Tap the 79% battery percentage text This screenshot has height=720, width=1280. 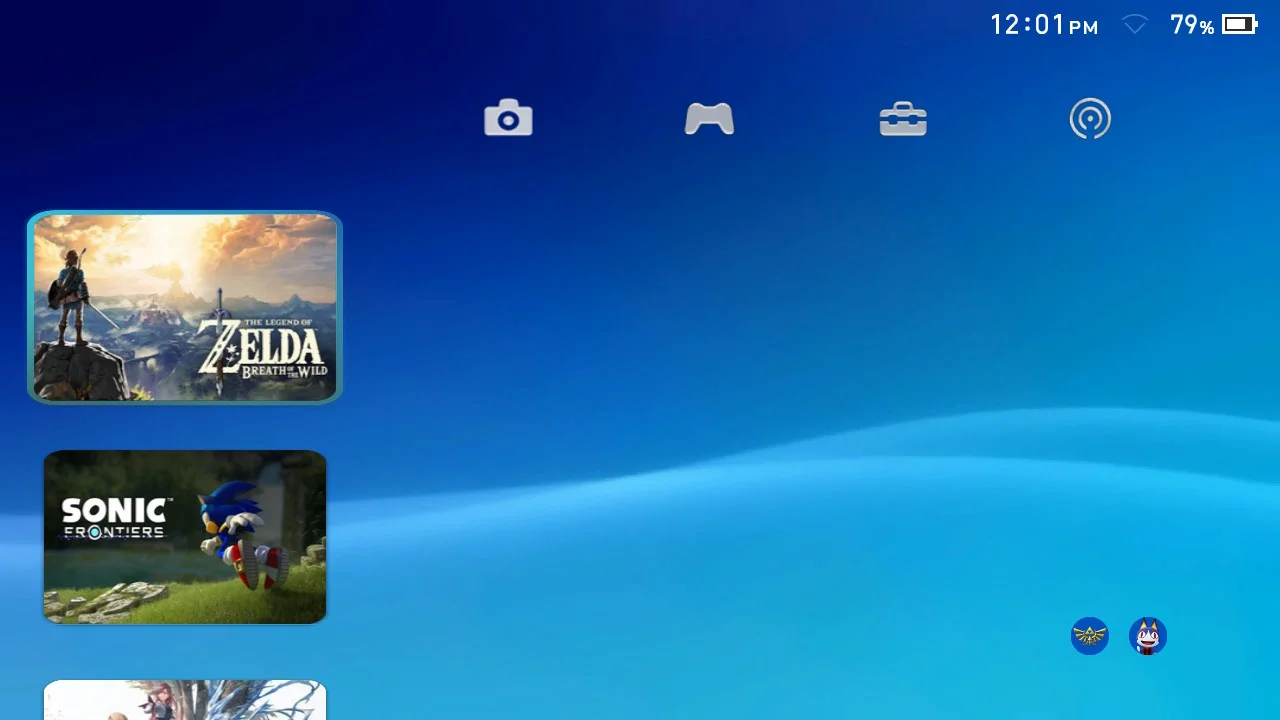click(x=1192, y=26)
